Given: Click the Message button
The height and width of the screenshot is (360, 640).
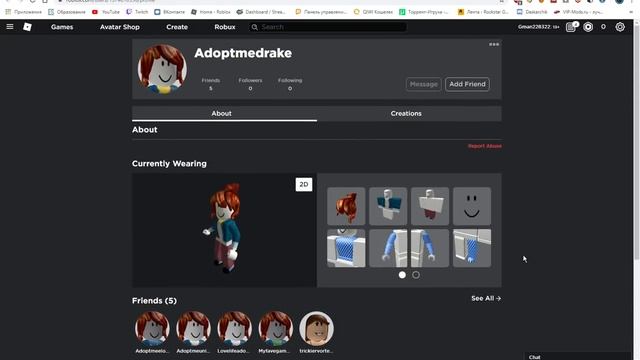Looking at the screenshot, I should (x=424, y=84).
